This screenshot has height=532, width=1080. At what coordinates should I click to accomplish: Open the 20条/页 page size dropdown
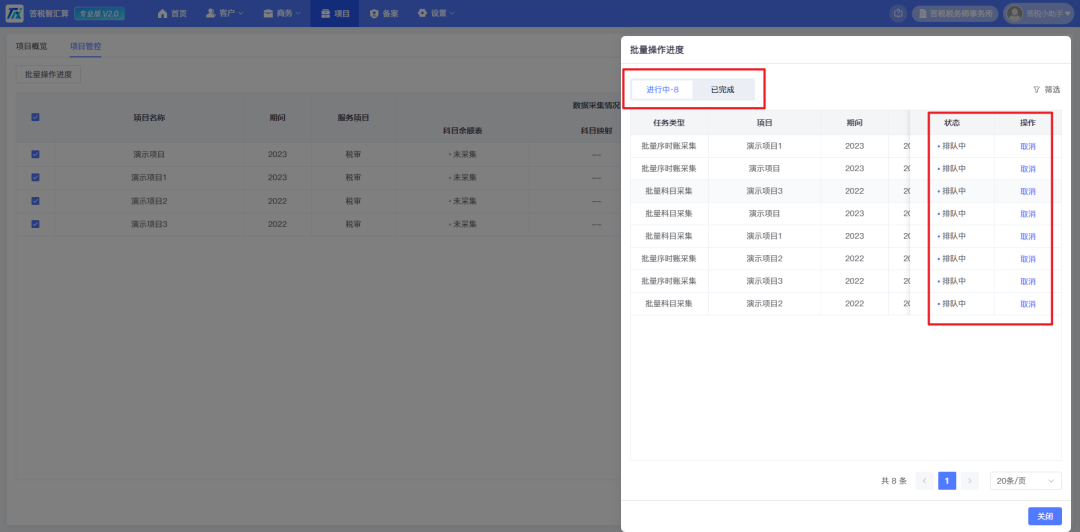[x=1026, y=481]
